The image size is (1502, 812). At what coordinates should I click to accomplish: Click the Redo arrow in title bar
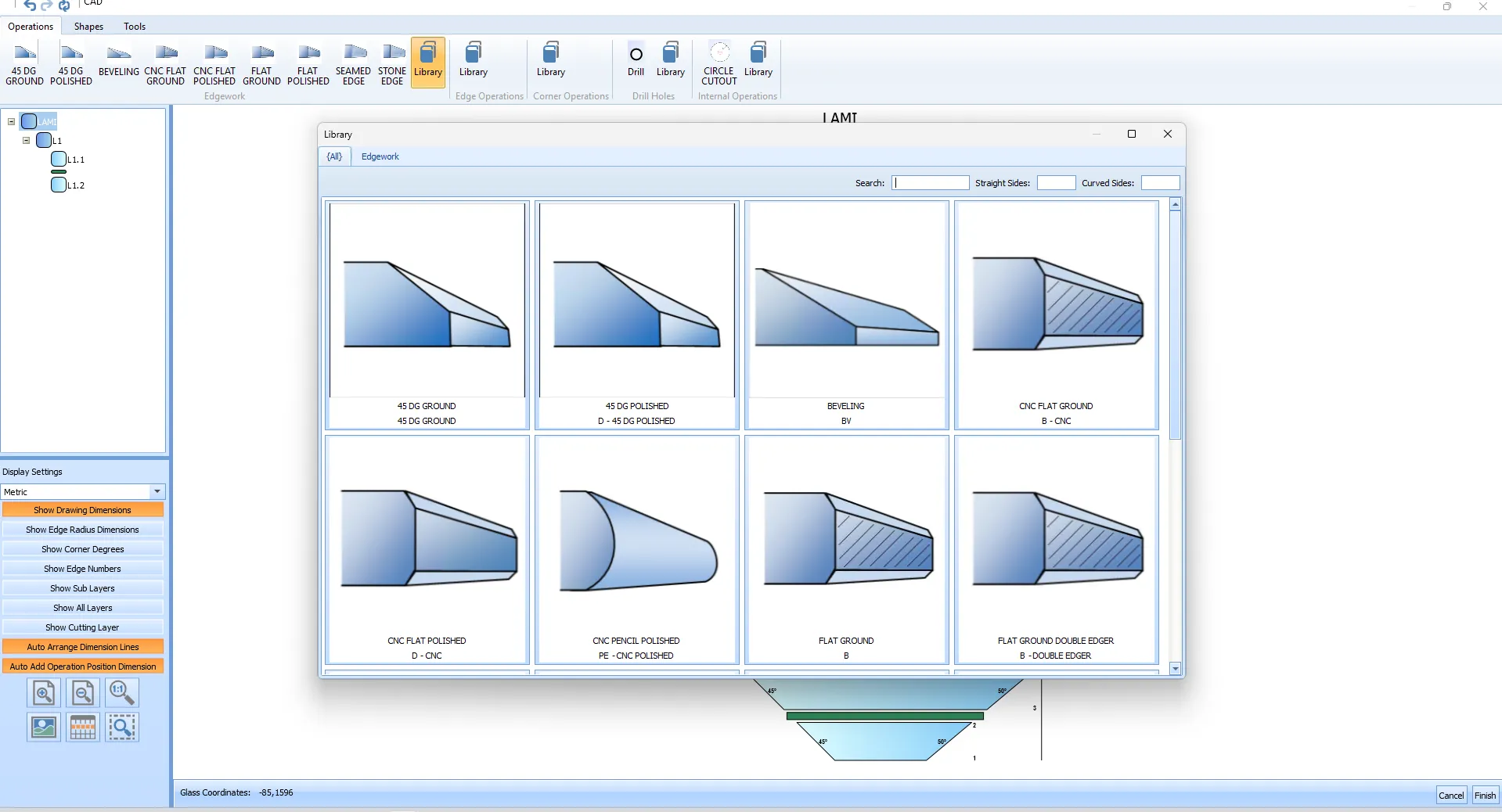point(47,5)
